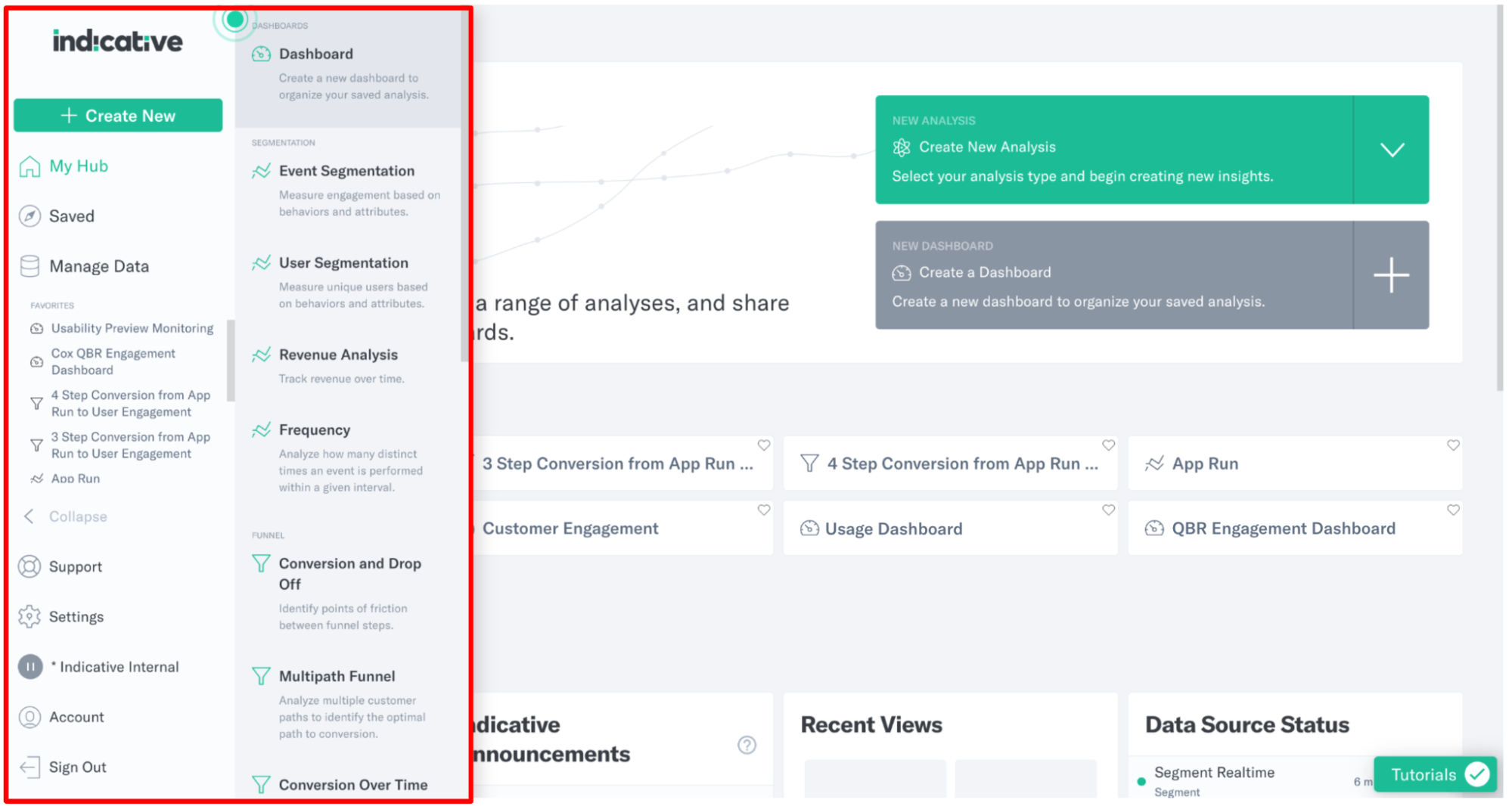The width and height of the screenshot is (1512, 806).
Task: Click the Create New Analysis atom icon
Action: pyautogui.click(x=901, y=147)
